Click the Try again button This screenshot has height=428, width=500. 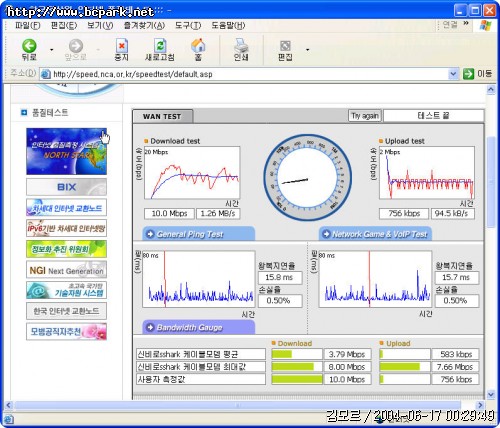click(x=365, y=116)
